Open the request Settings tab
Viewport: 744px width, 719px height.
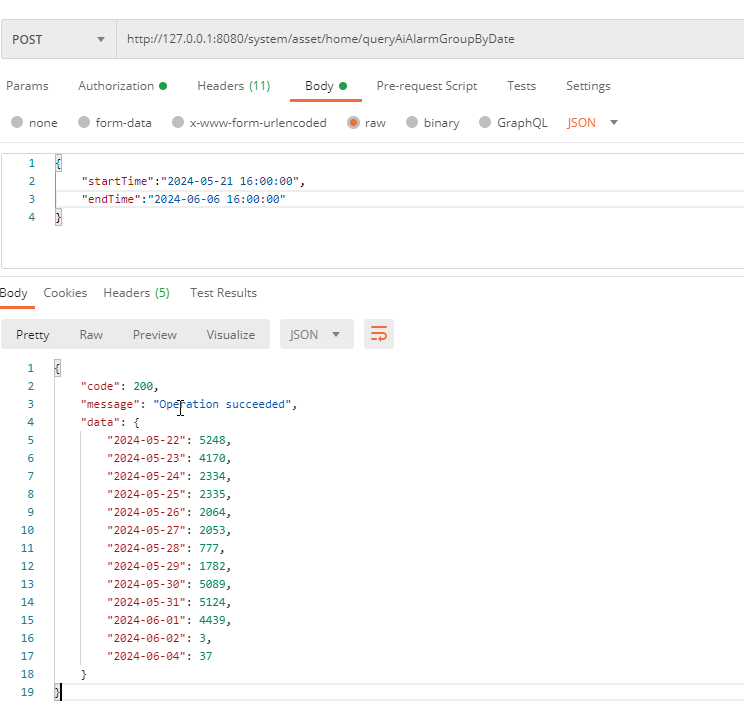tap(588, 86)
